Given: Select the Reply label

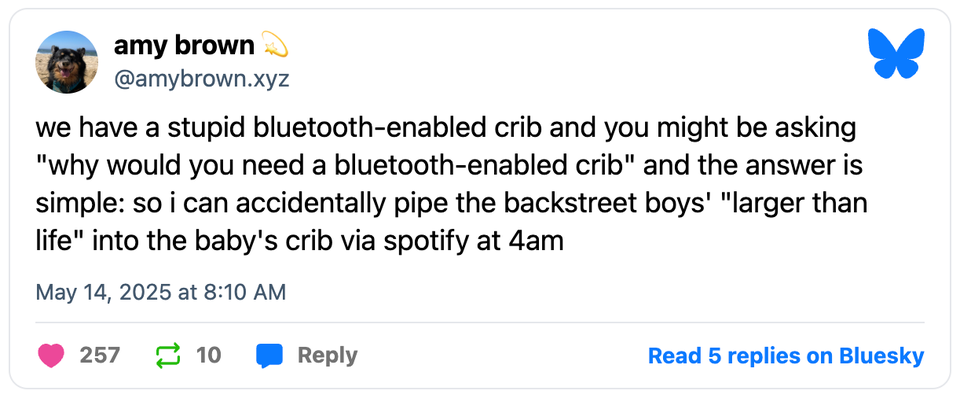Looking at the screenshot, I should [328, 356].
